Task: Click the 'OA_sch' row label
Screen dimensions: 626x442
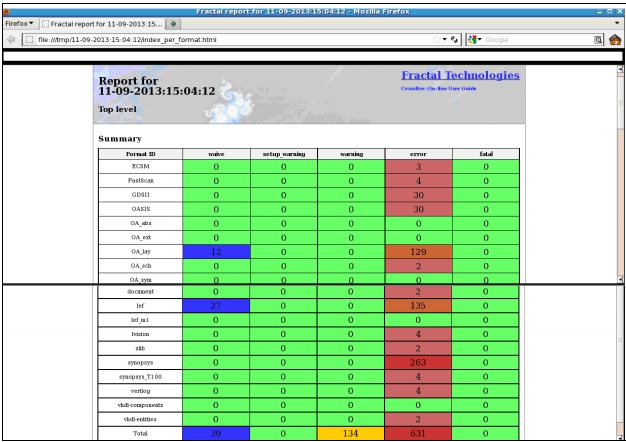Action: [x=141, y=266]
